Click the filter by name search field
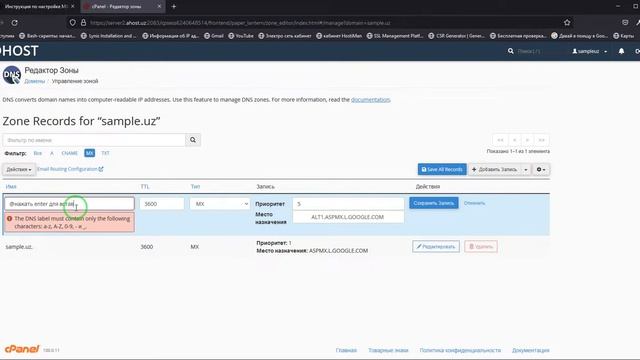The image size is (640, 360). 94,140
